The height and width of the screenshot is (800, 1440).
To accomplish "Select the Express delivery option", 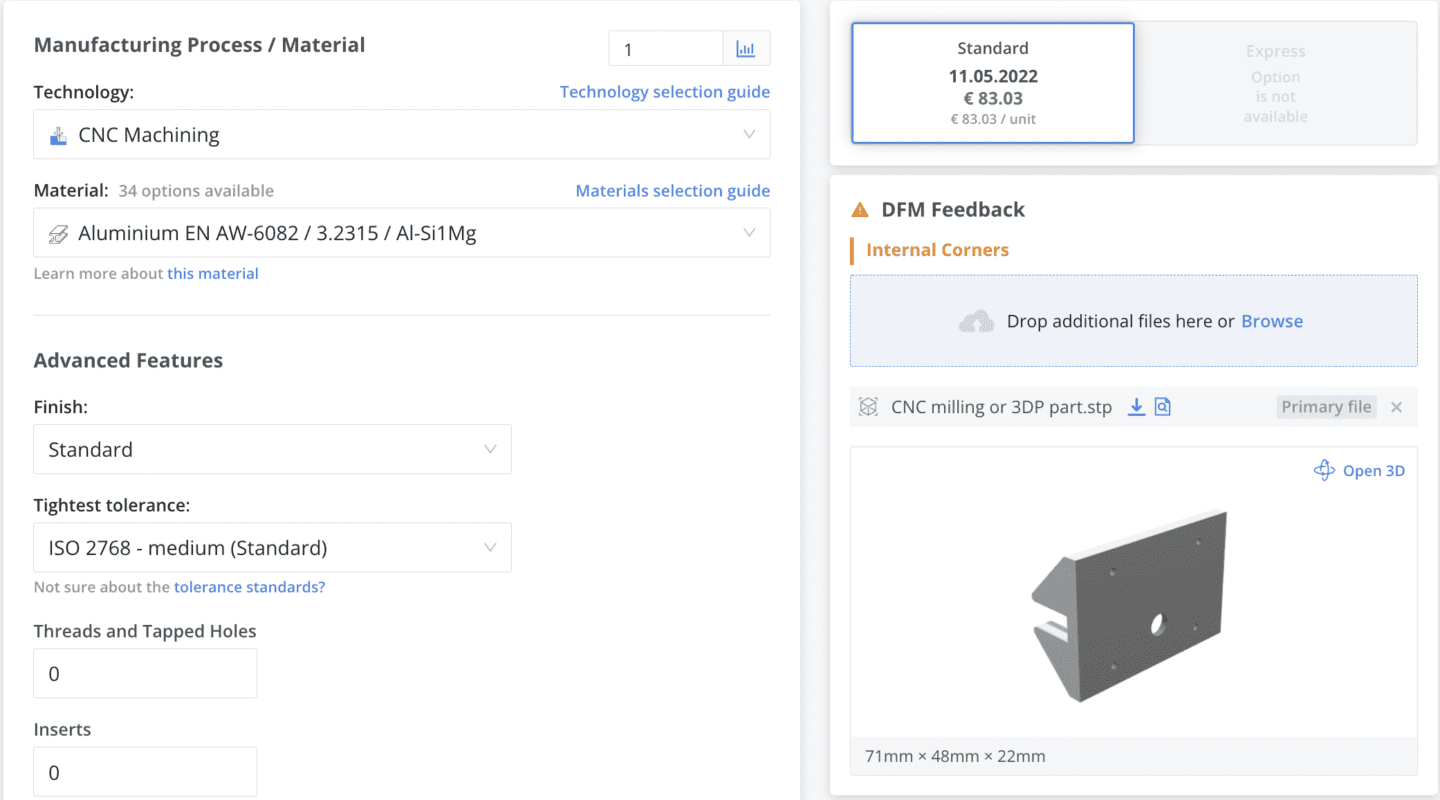I will pyautogui.click(x=1275, y=83).
